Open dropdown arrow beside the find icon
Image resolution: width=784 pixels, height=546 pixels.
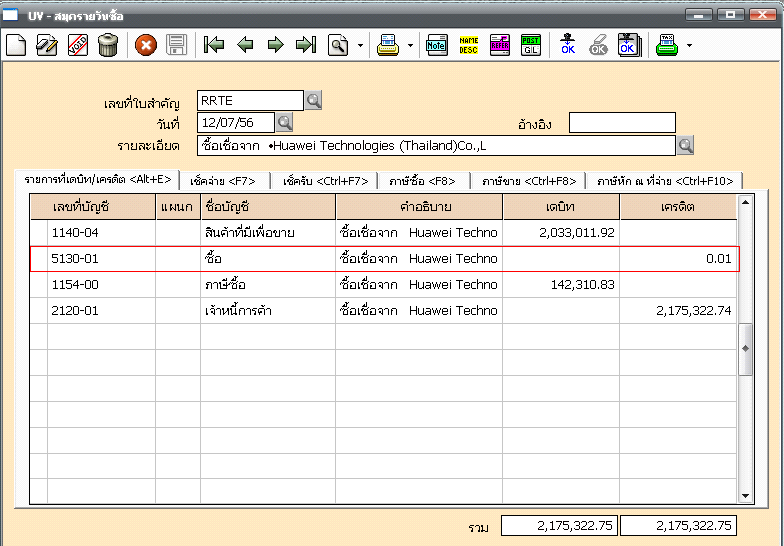(x=360, y=46)
